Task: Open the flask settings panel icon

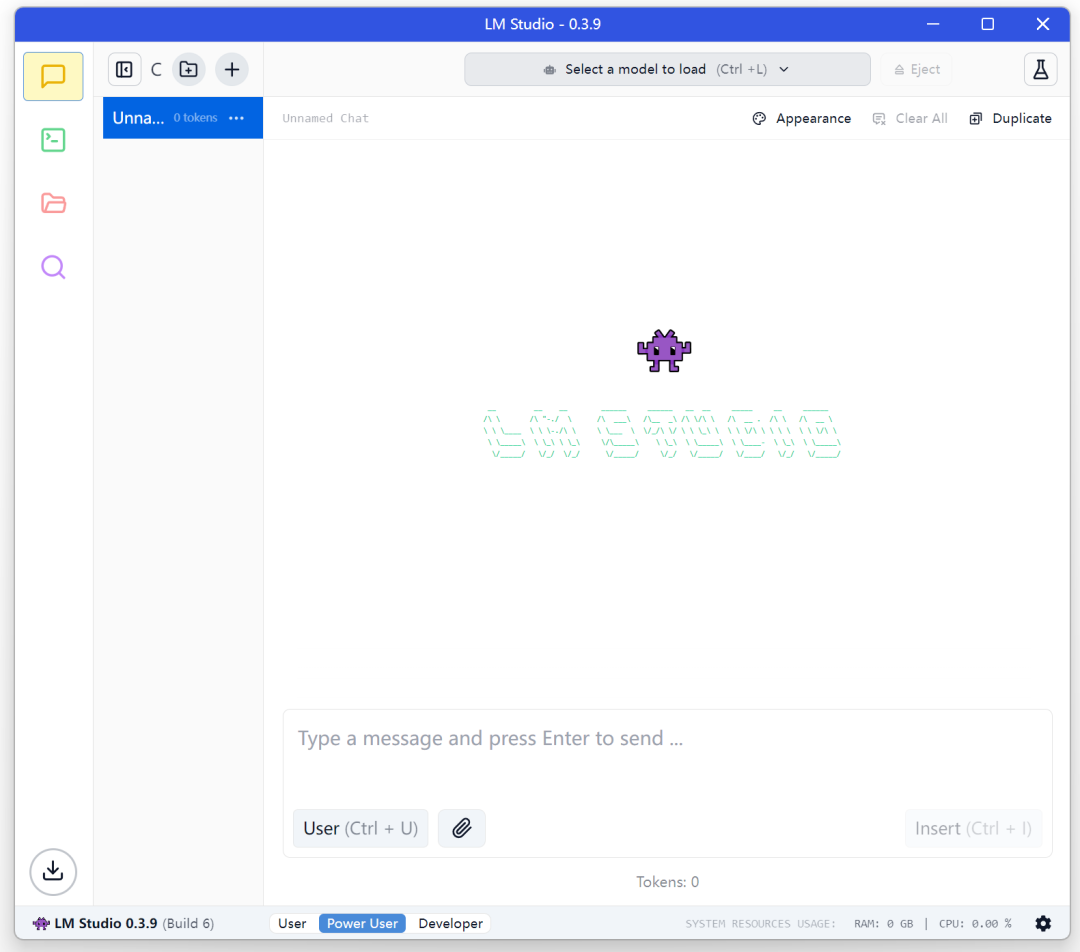Action: pyautogui.click(x=1040, y=70)
